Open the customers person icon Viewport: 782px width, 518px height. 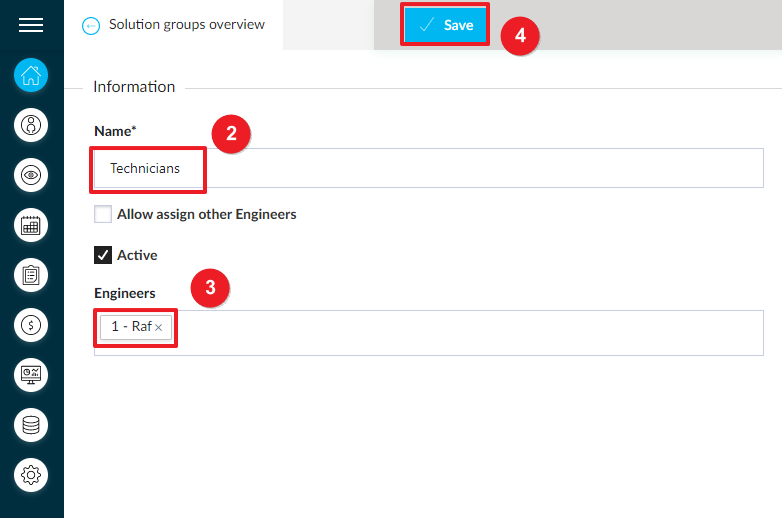coord(31,125)
